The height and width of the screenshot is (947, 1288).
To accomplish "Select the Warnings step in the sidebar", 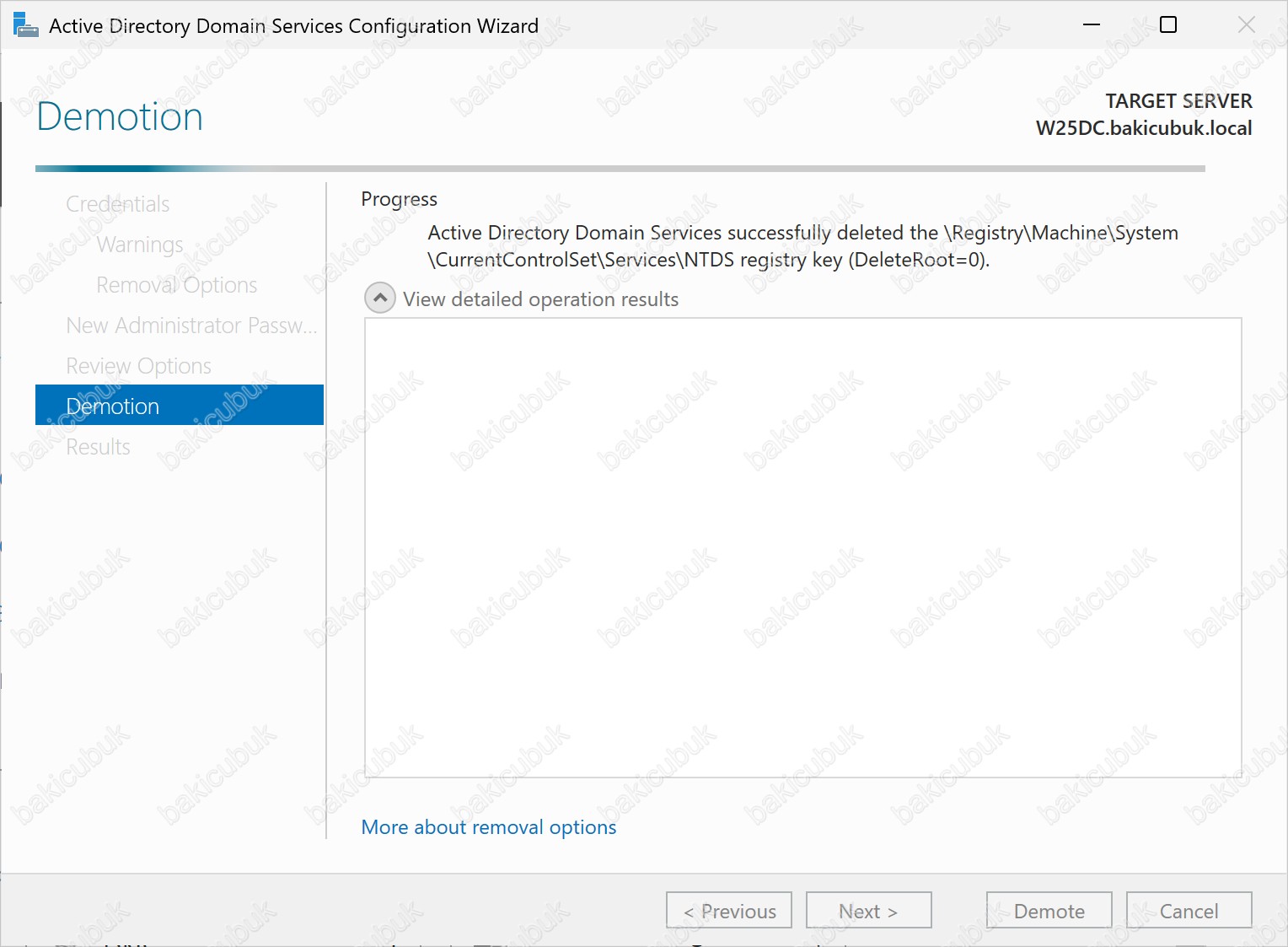I will coord(140,245).
